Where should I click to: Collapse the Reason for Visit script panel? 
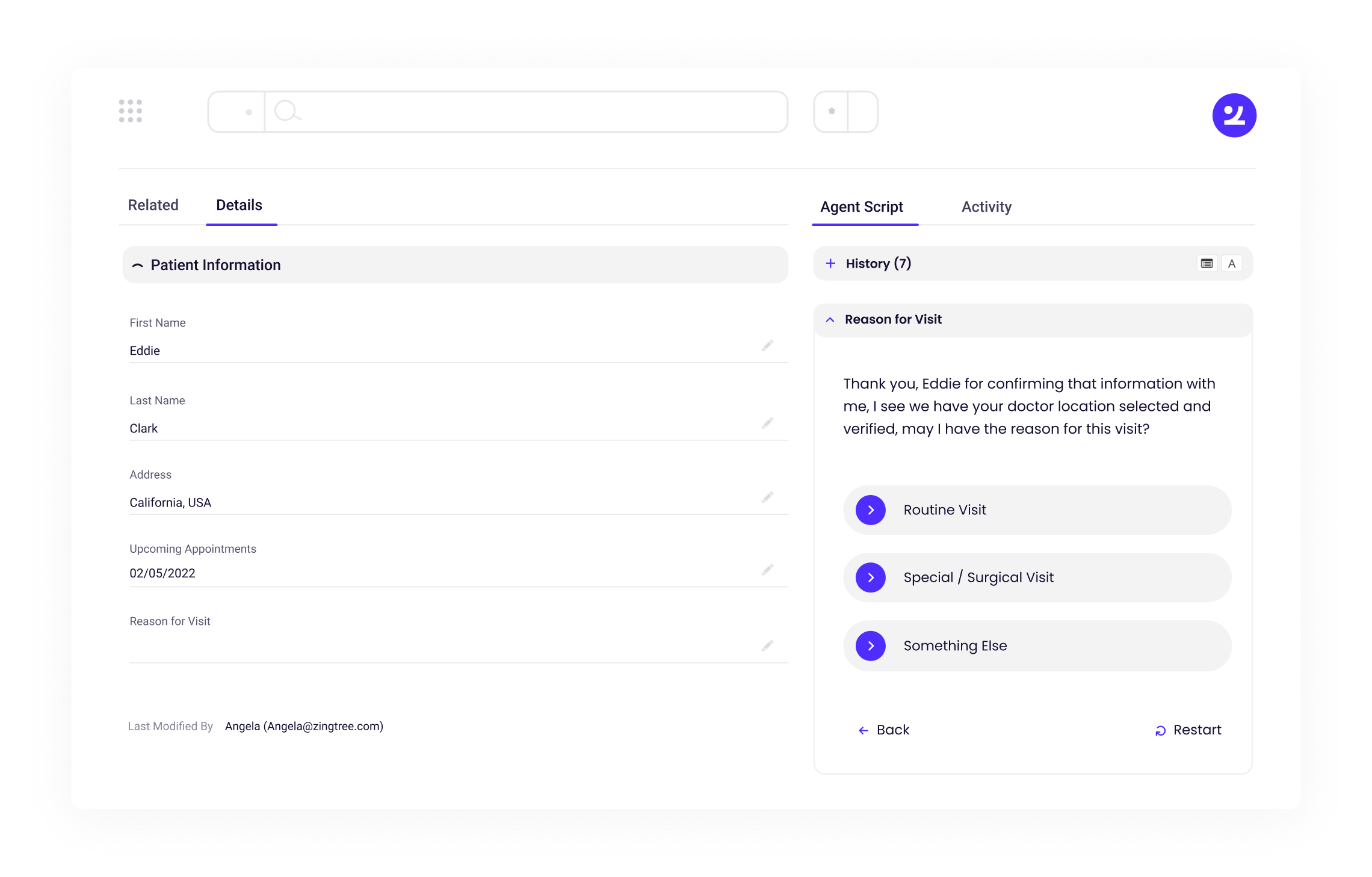(x=830, y=319)
